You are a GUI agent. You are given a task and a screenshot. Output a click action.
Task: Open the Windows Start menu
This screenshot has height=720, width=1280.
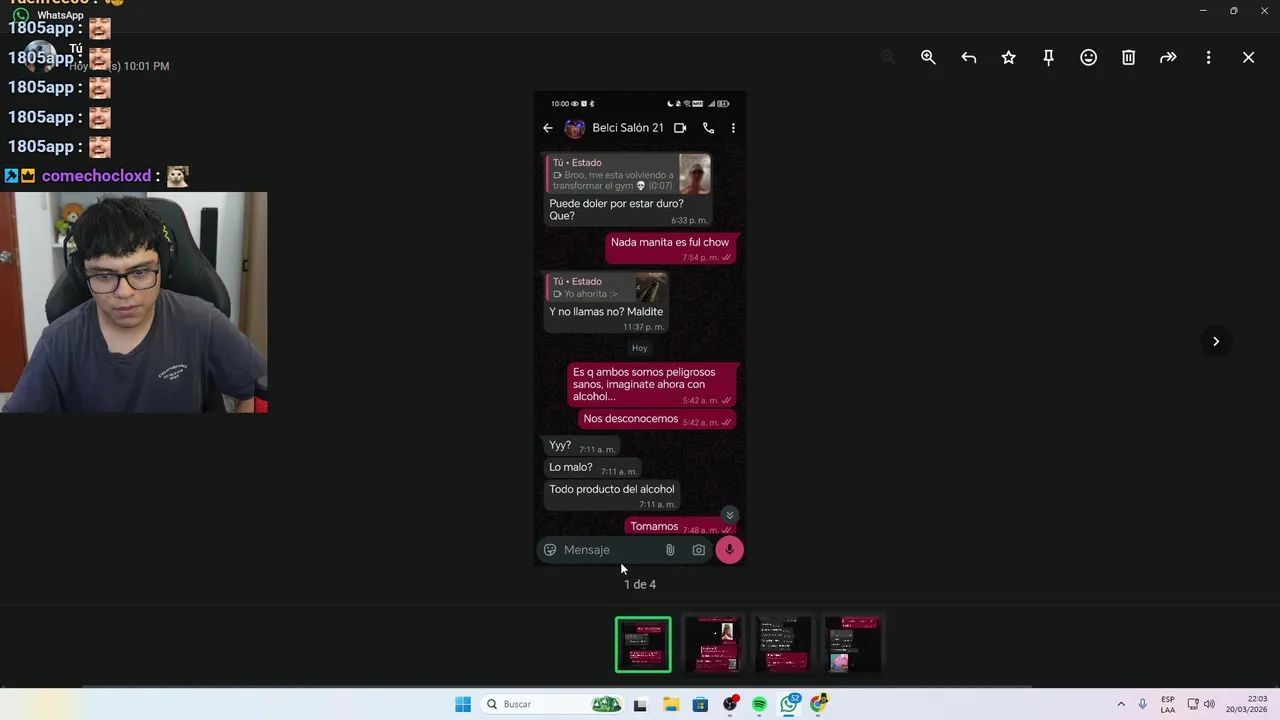pos(463,704)
